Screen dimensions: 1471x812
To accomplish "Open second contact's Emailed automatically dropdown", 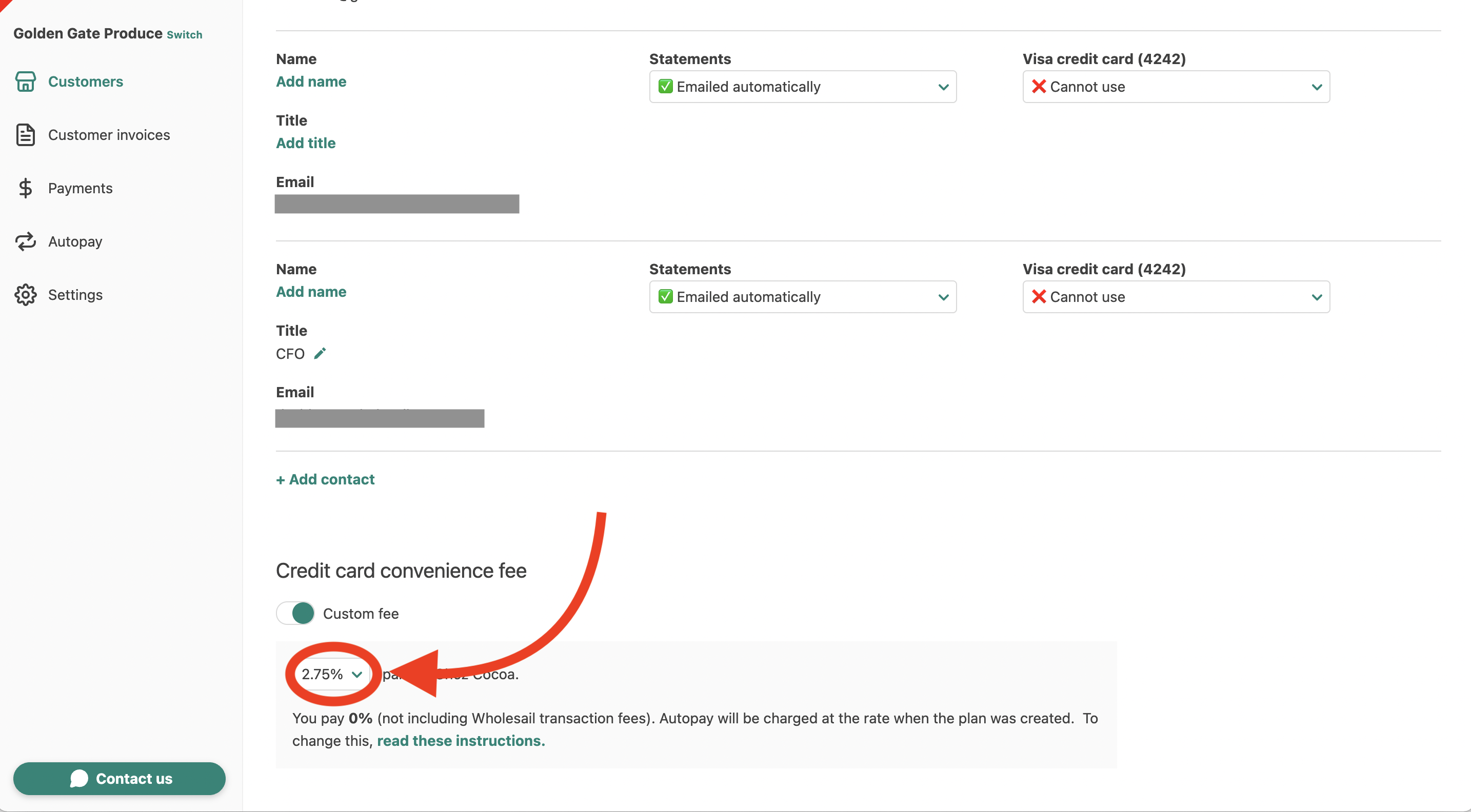I will 802,297.
